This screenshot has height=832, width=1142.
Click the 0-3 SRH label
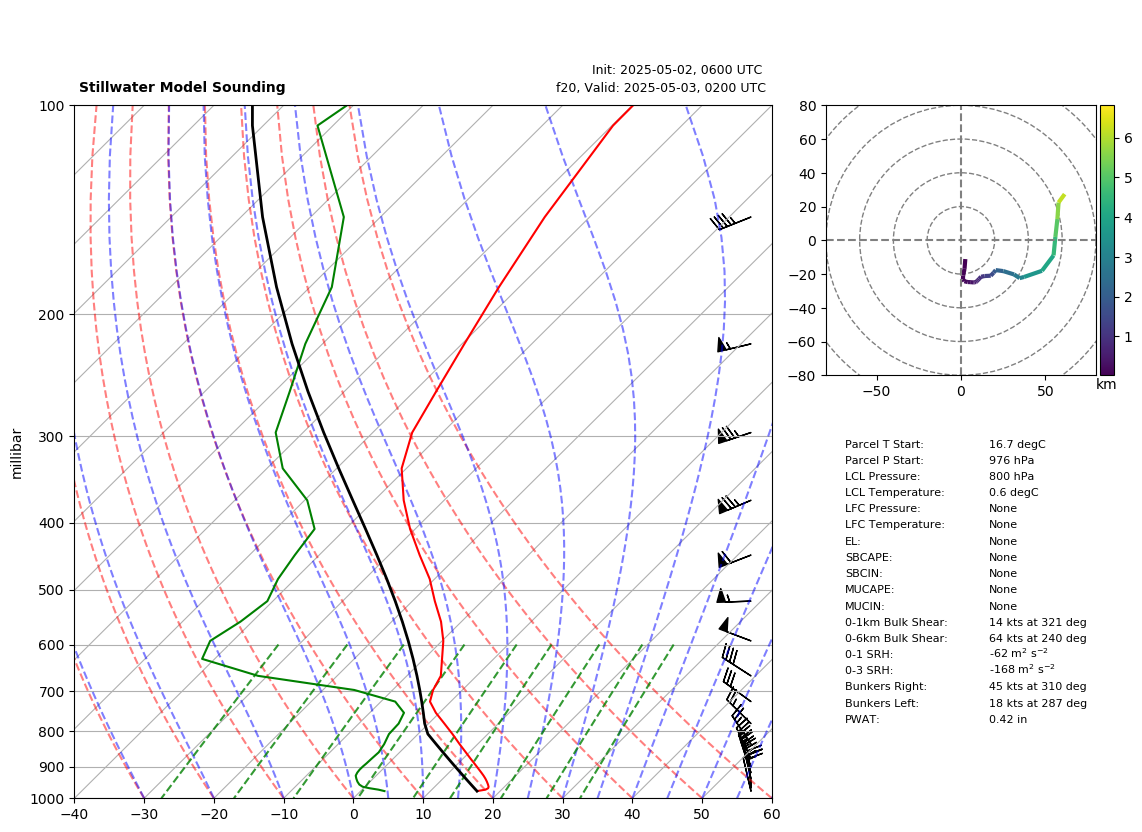tap(868, 670)
